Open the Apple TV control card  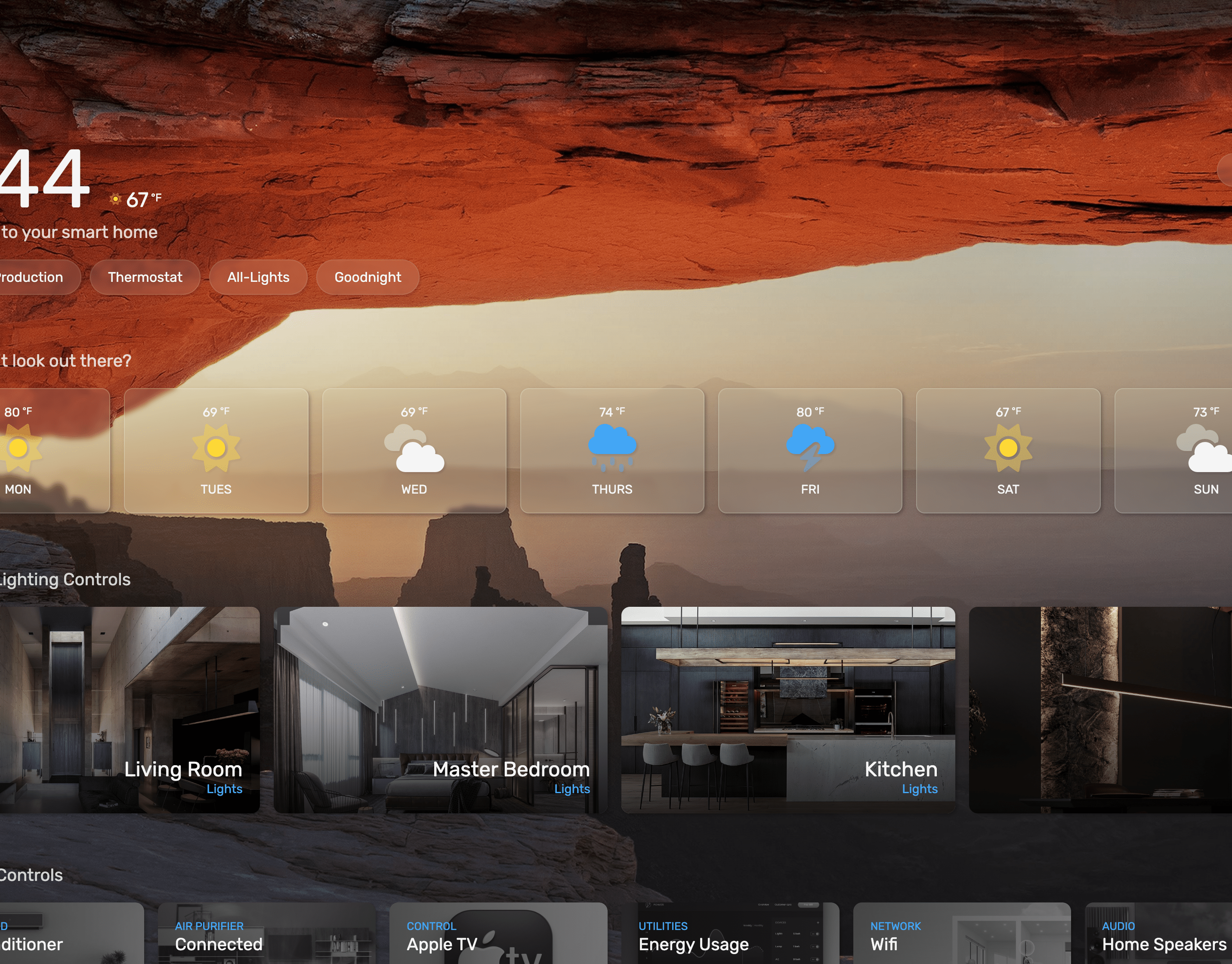(x=498, y=933)
